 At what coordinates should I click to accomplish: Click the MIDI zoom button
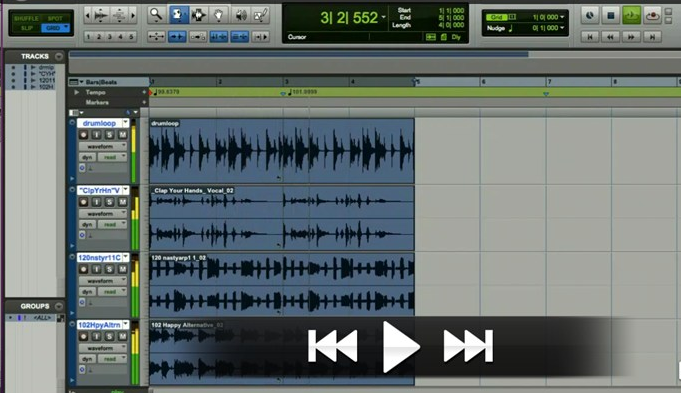point(119,16)
